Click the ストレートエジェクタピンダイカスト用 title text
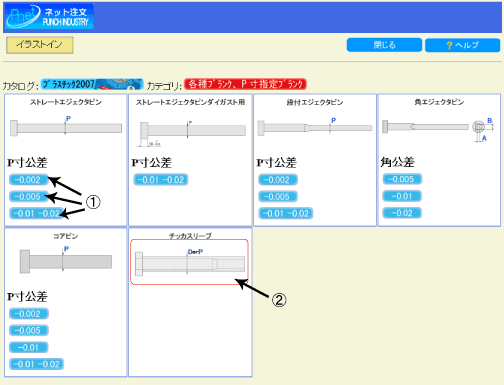 [190, 102]
